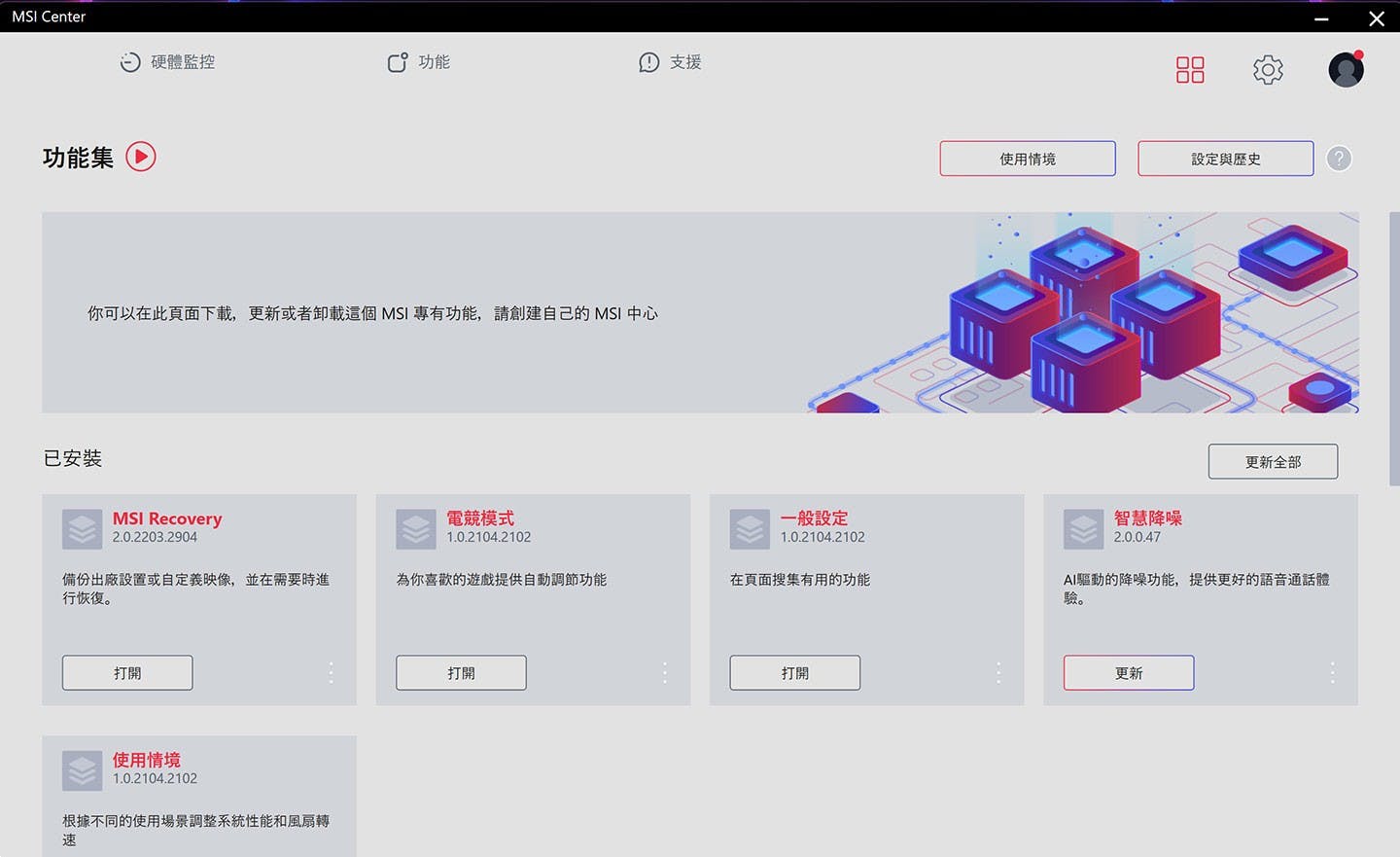The height and width of the screenshot is (857, 1400).
Task: Click 打開 button under MSI Recovery
Action: [127, 672]
